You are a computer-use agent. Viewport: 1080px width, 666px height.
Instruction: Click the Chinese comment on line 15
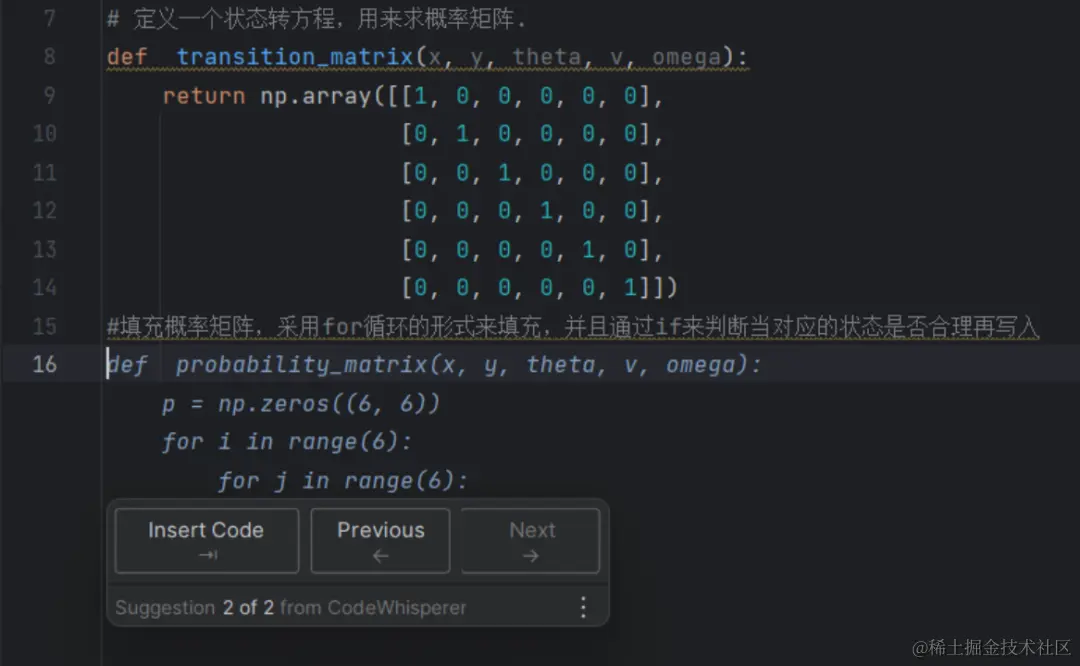(x=572, y=326)
